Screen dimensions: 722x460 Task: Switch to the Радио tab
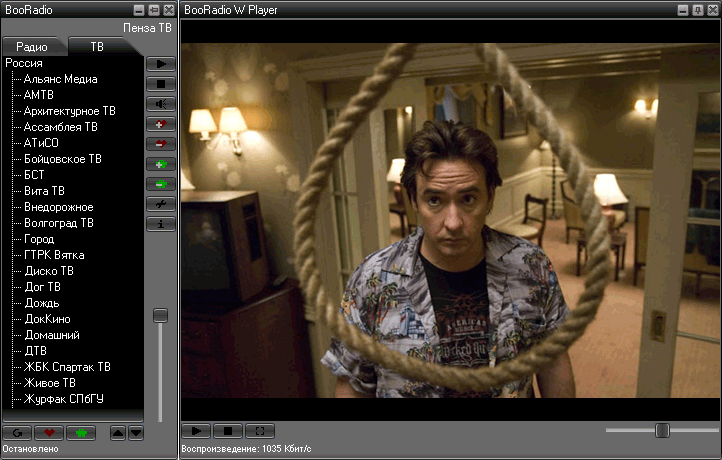click(x=32, y=47)
